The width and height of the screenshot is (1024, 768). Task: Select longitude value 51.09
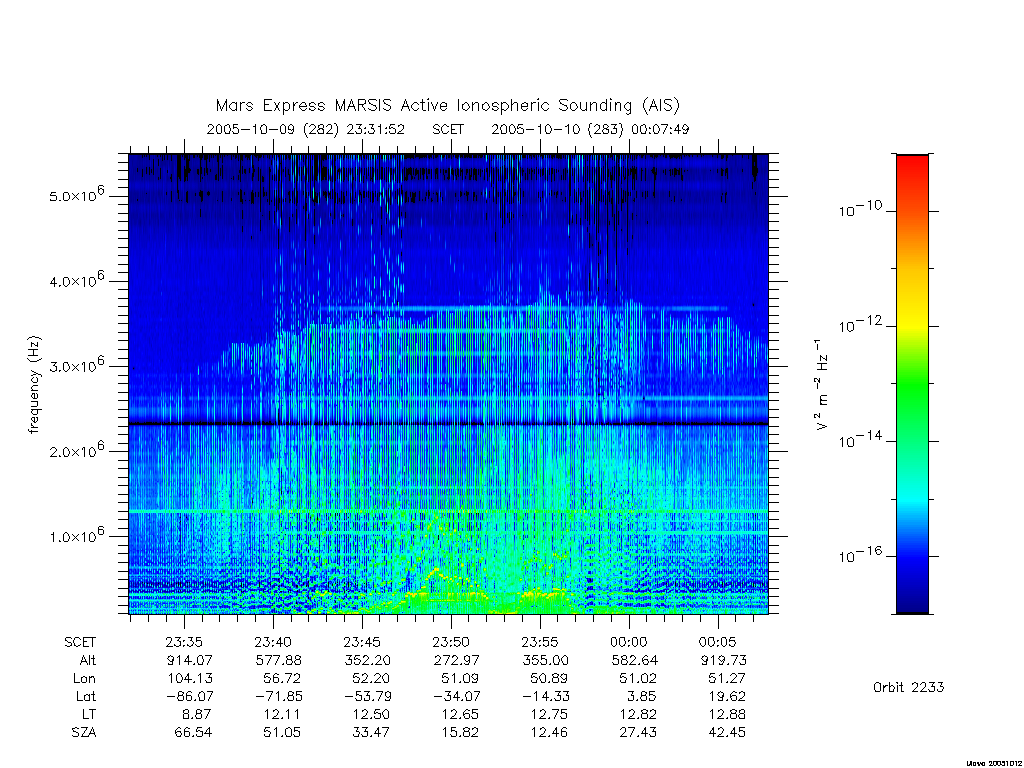(460, 679)
